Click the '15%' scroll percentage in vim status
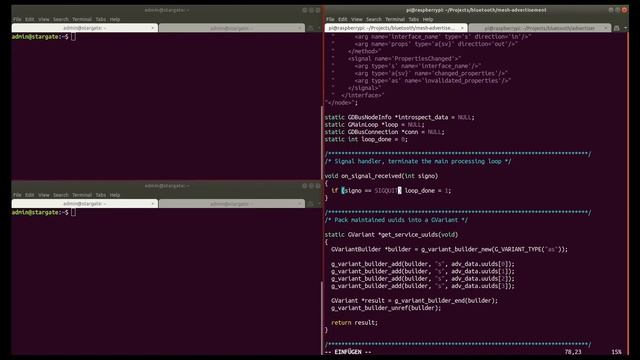640x360 pixels. (616, 352)
